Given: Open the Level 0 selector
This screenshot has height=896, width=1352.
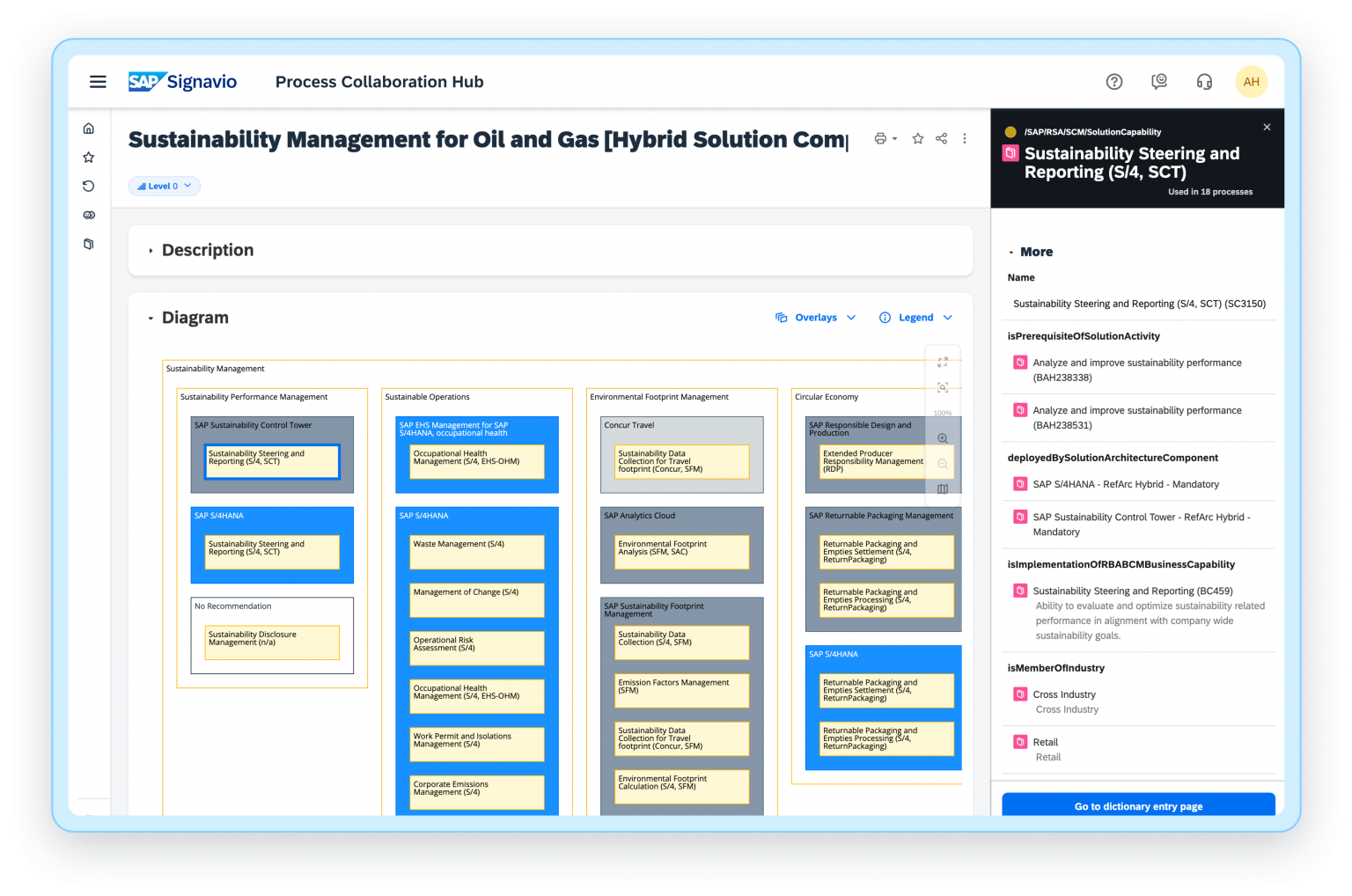Looking at the screenshot, I should 164,186.
